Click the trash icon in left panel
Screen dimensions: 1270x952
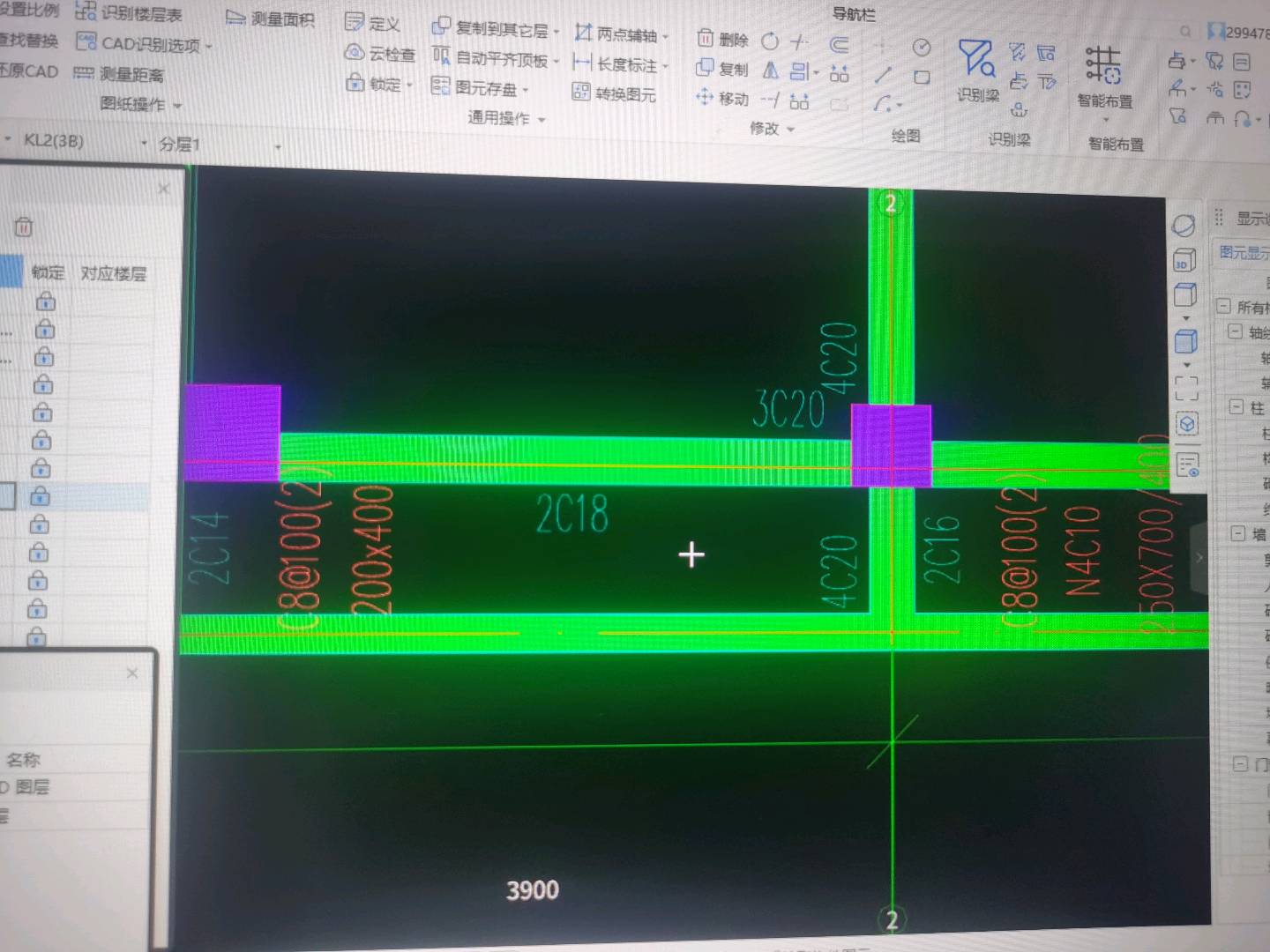pyautogui.click(x=24, y=227)
